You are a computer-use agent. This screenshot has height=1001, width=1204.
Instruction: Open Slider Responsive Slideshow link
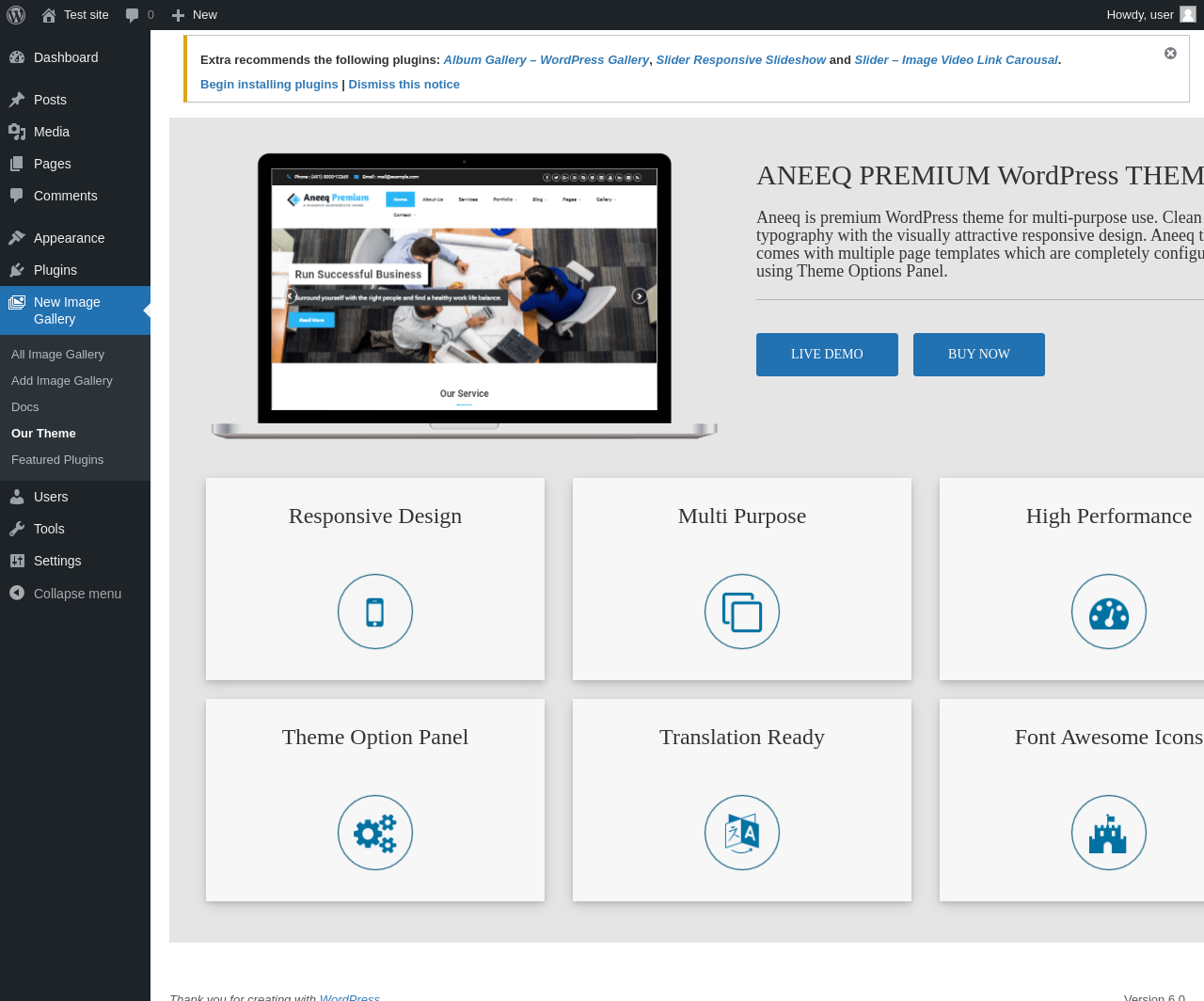tap(741, 60)
